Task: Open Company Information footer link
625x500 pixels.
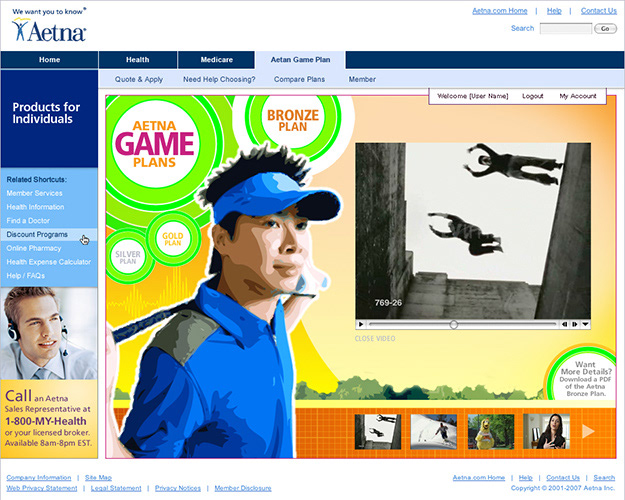Action: coord(39,478)
